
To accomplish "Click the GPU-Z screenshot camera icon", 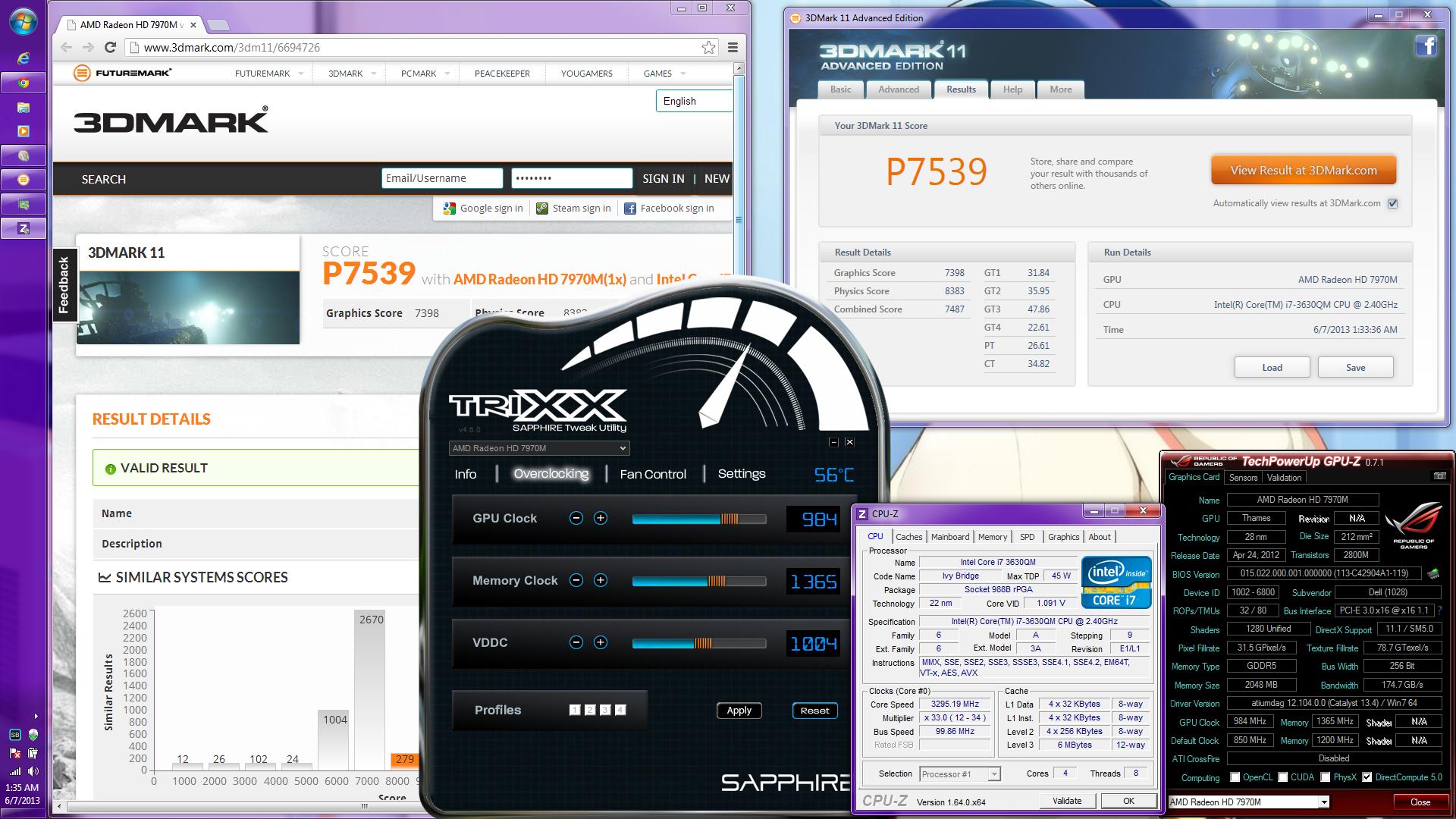I will [1439, 476].
